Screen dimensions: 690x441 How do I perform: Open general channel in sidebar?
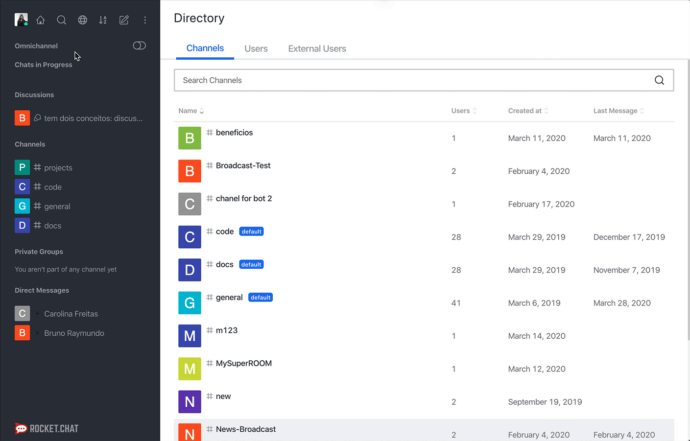pyautogui.click(x=80, y=206)
